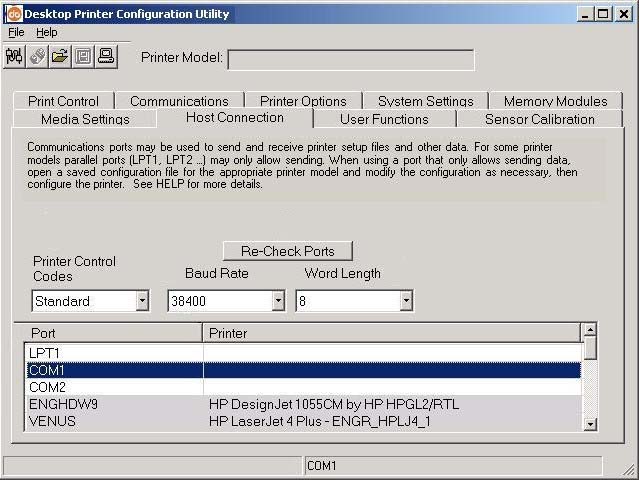Click the grayed-out second toolbar icon
Viewport: 639px width, 480px height.
tap(38, 57)
